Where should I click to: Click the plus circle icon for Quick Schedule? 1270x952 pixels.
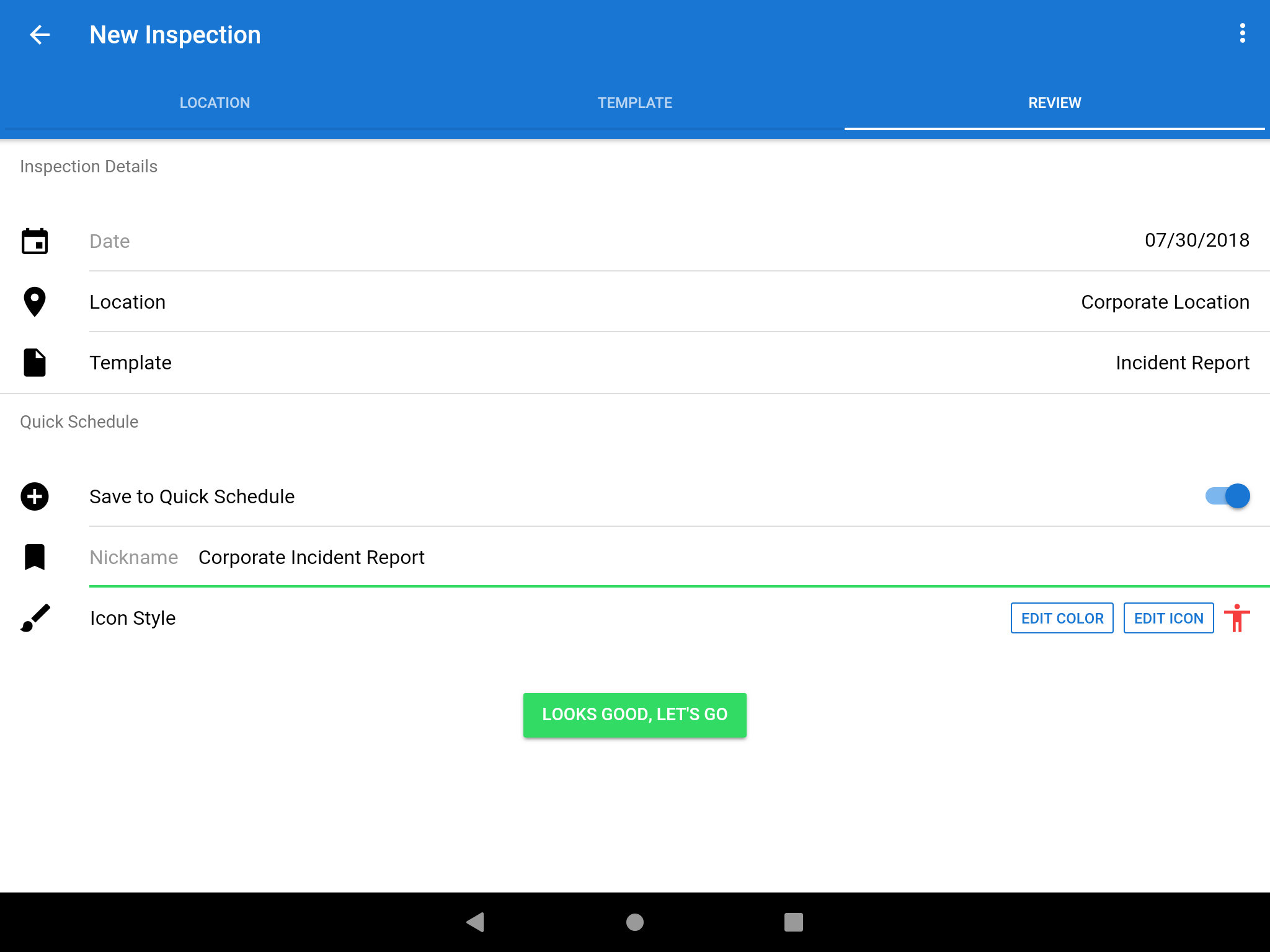[35, 496]
